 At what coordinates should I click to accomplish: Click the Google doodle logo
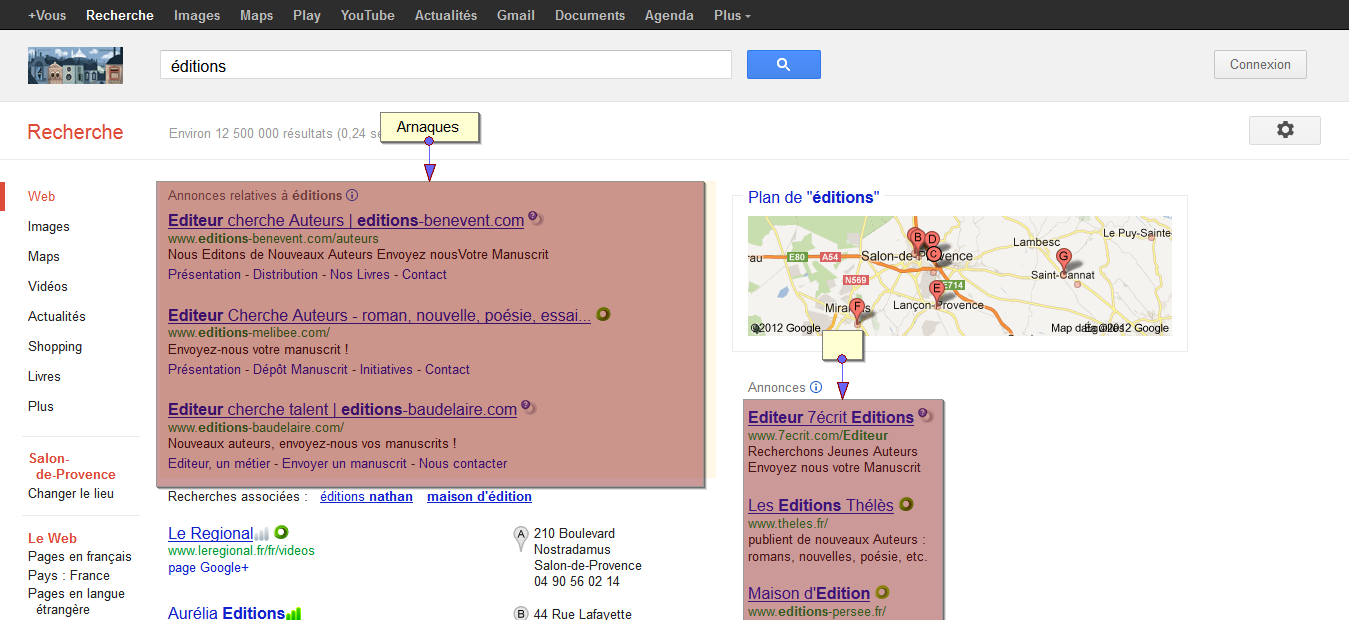(x=75, y=65)
